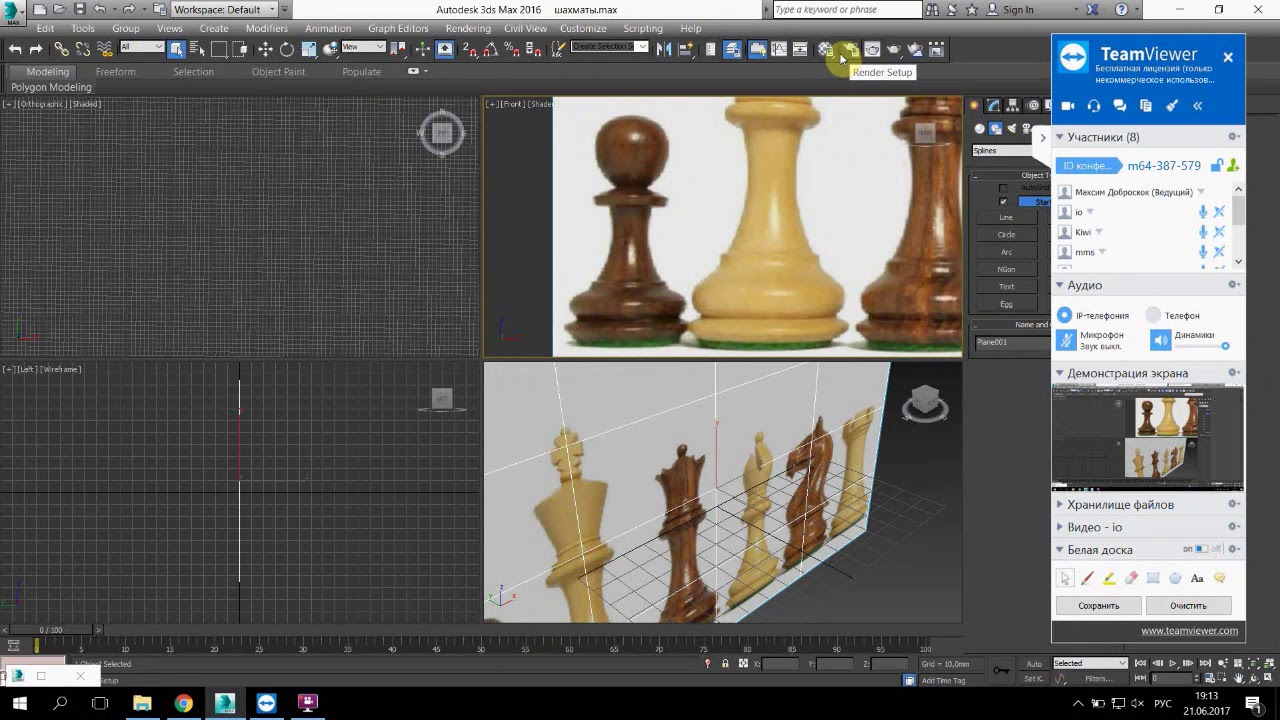This screenshot has height=720, width=1280.
Task: Open the Render Setup dialog
Action: (849, 49)
